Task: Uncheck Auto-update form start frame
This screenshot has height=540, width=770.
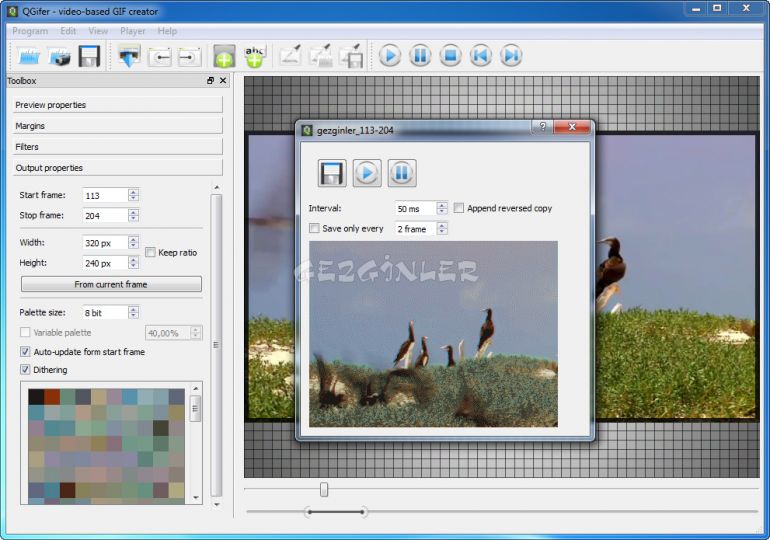Action: [x=25, y=351]
